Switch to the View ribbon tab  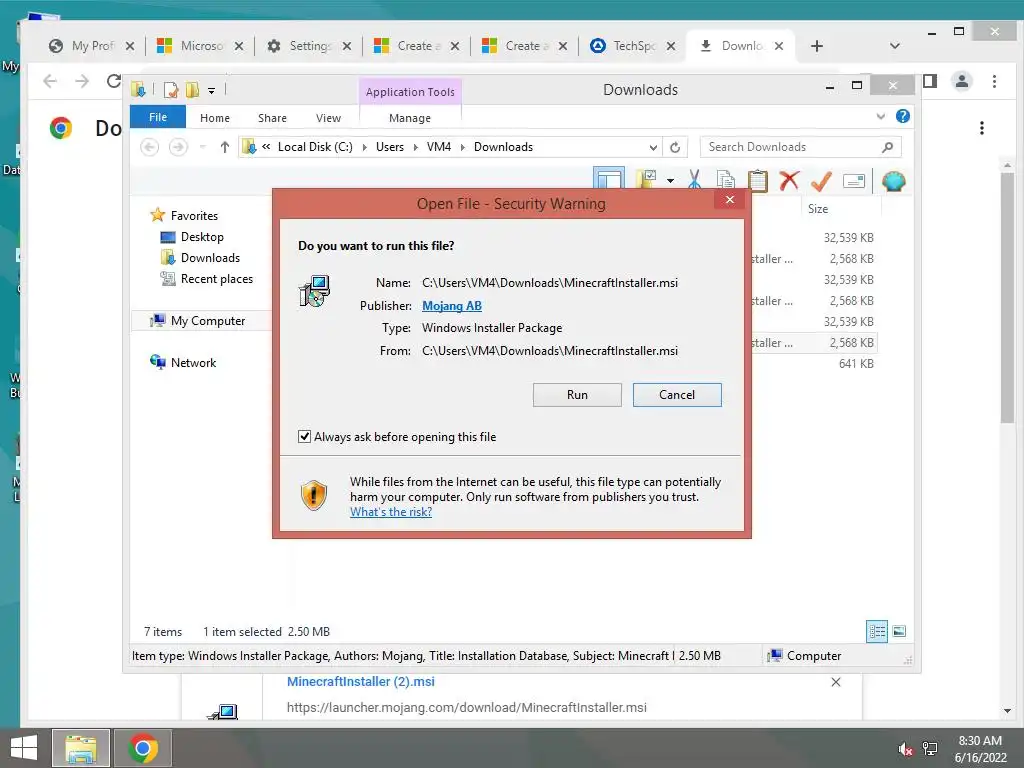pos(328,118)
